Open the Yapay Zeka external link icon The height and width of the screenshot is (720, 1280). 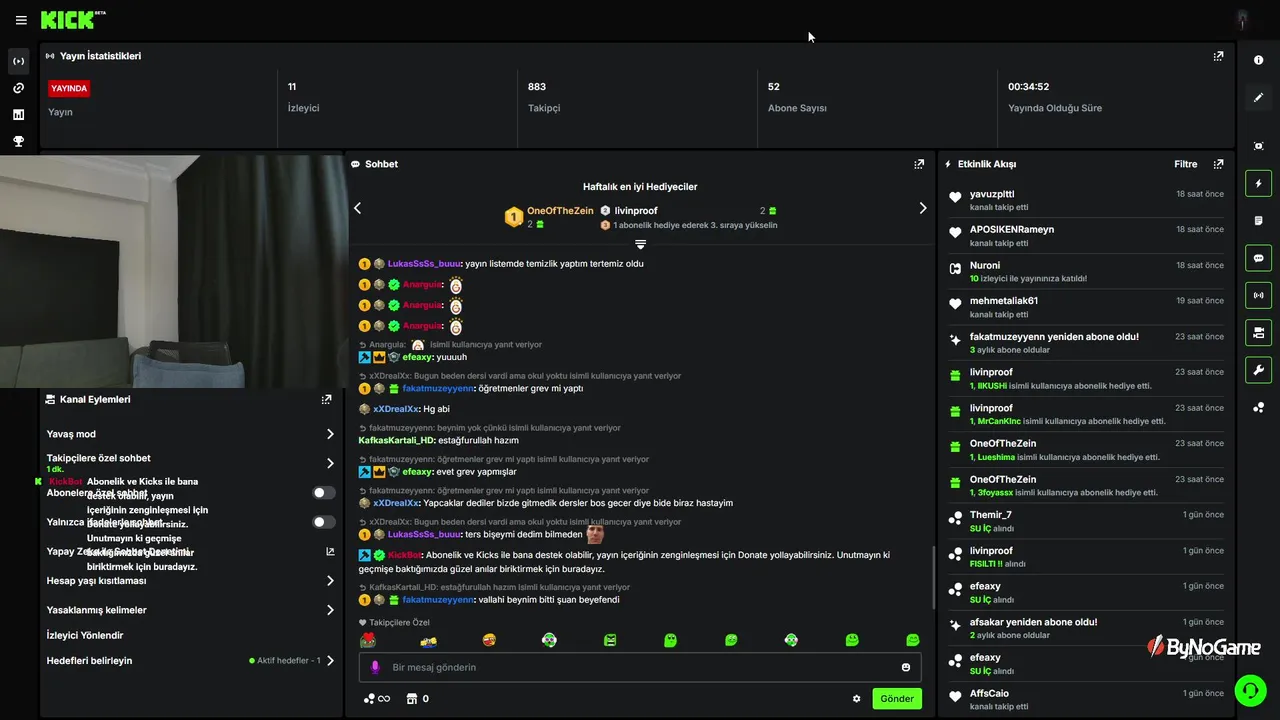pos(330,551)
